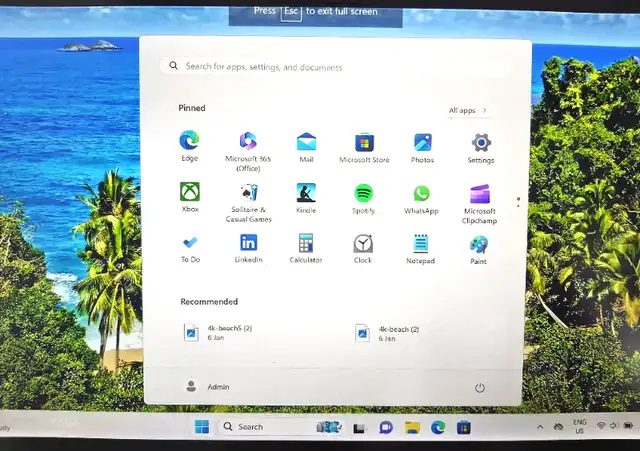Go to next pinned apps page dots
Viewport: 640px width, 451px height.
tap(518, 202)
